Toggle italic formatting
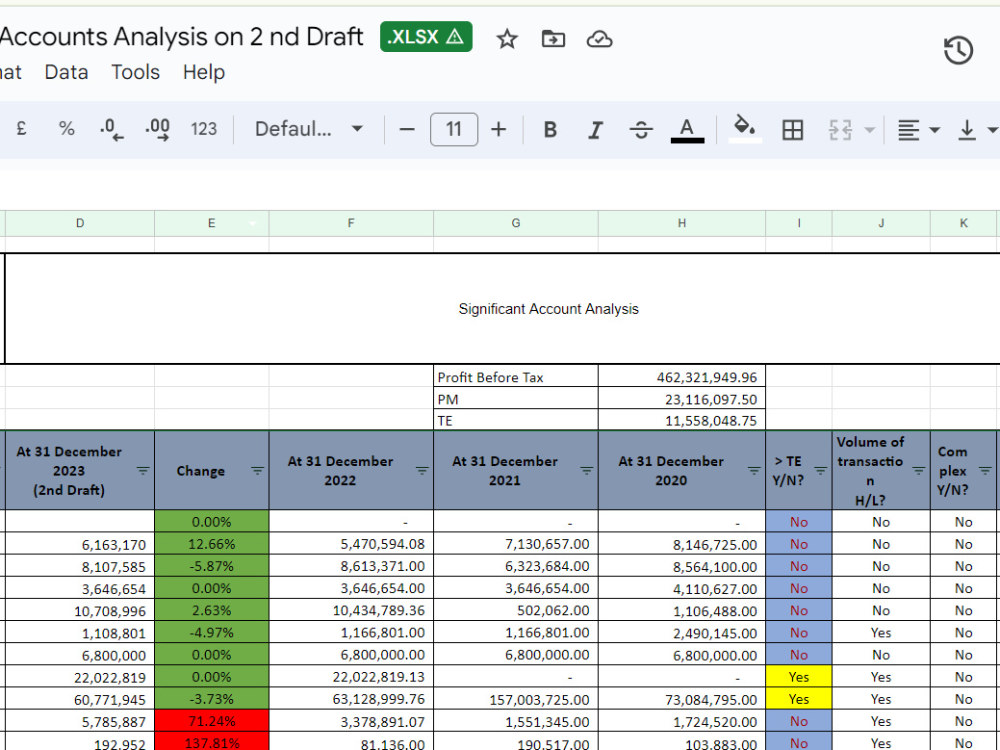 tap(595, 129)
